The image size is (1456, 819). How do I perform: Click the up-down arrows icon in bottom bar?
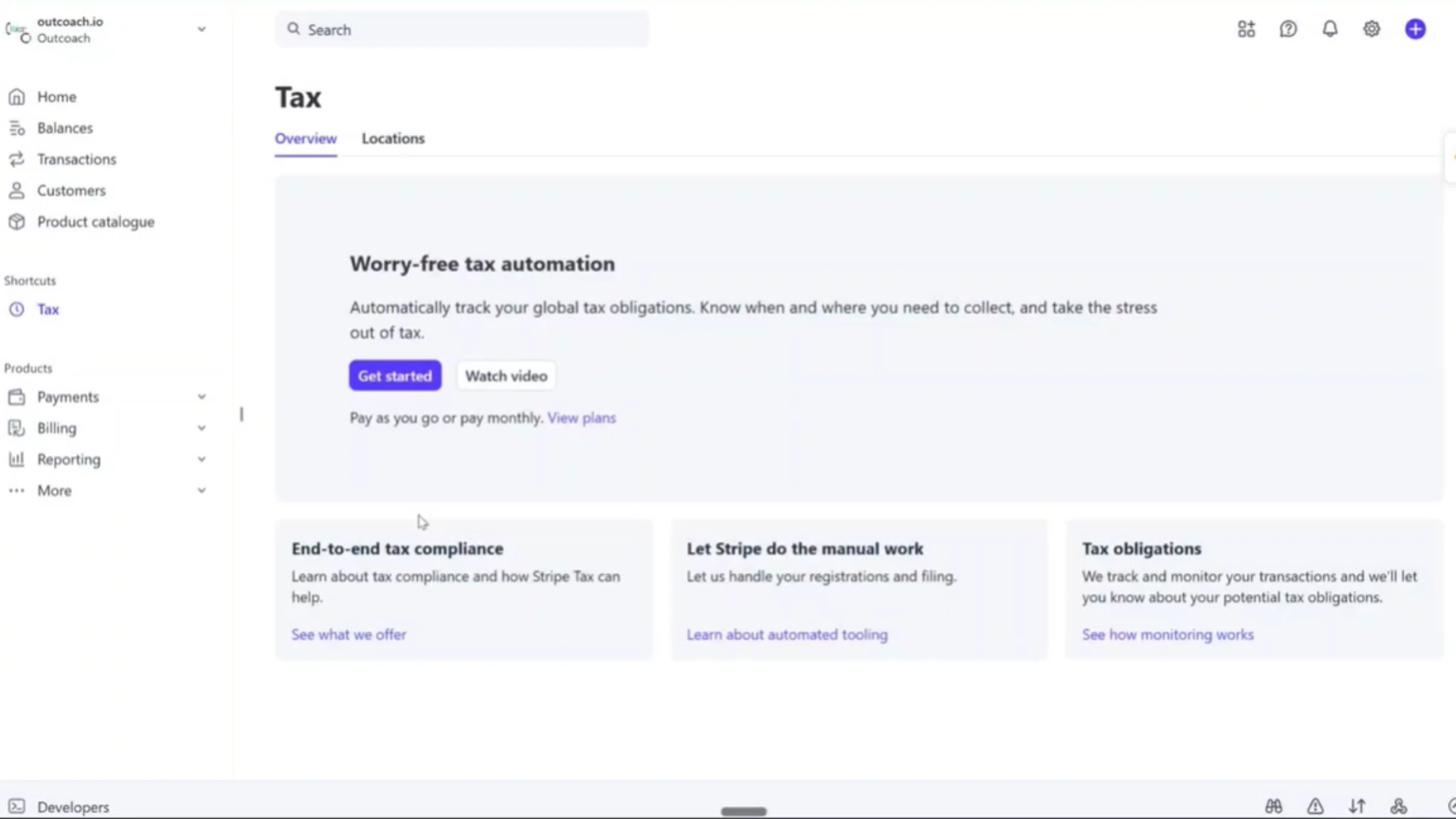click(x=1357, y=806)
